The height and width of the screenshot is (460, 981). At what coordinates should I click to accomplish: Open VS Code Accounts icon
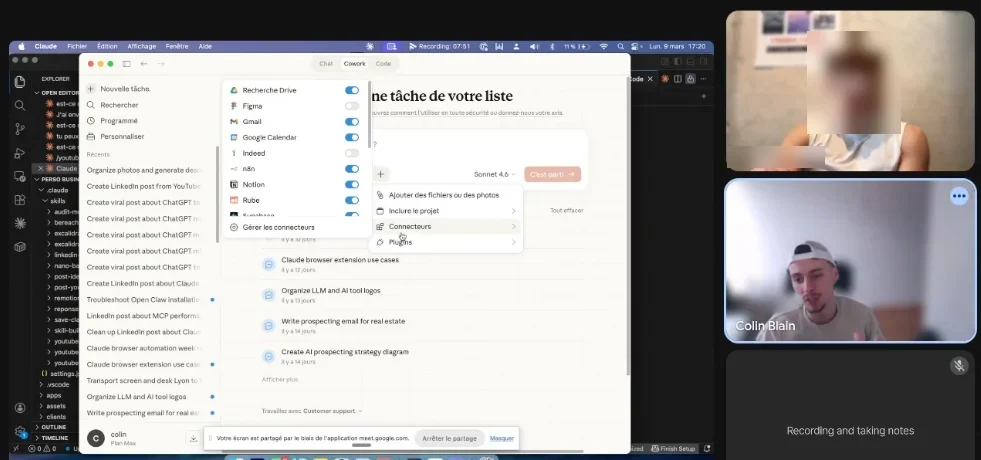19,407
